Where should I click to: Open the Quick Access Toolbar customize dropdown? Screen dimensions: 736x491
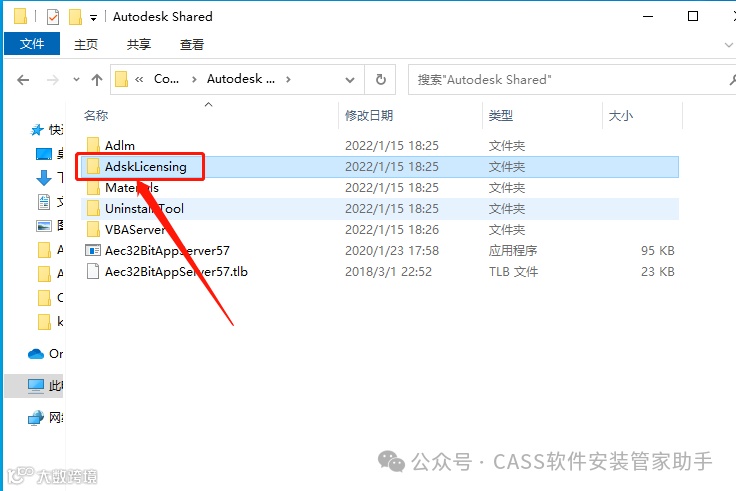click(93, 18)
